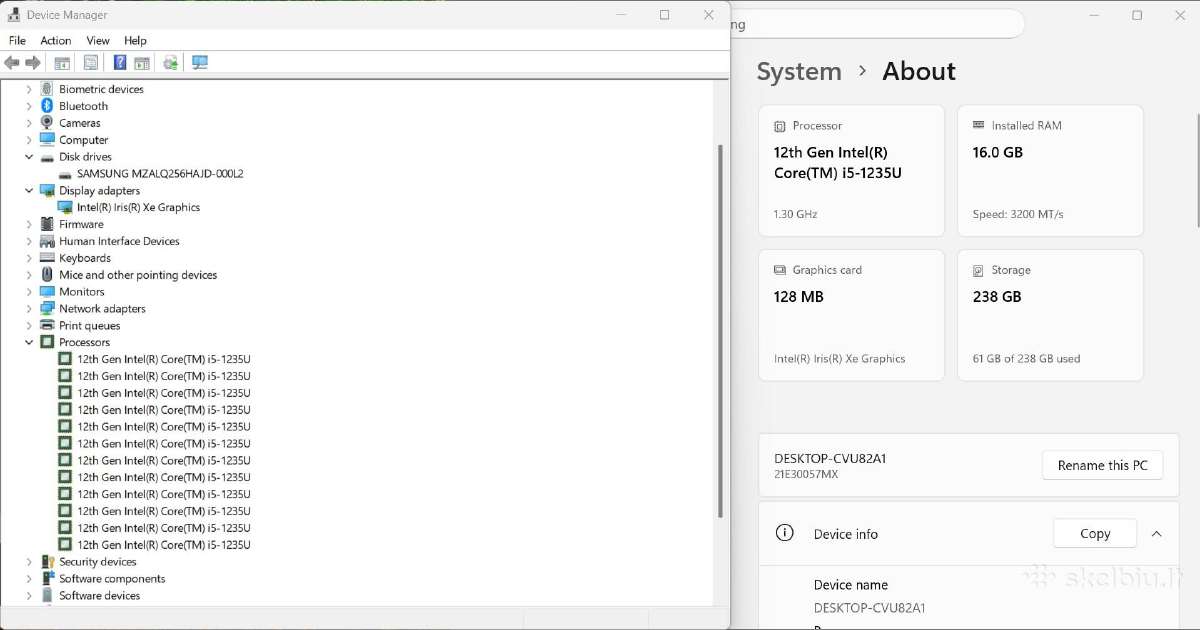Click the Human Interface Devices icon
This screenshot has height=630, width=1200.
[47, 241]
